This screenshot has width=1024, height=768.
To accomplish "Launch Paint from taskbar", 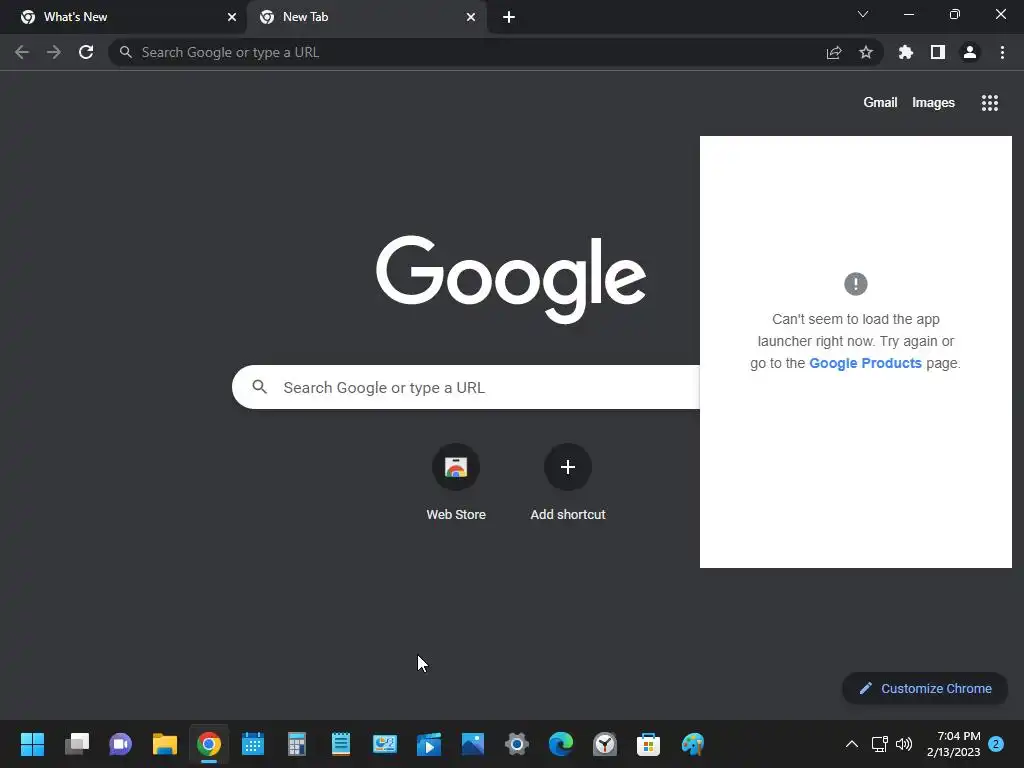I will click(693, 744).
